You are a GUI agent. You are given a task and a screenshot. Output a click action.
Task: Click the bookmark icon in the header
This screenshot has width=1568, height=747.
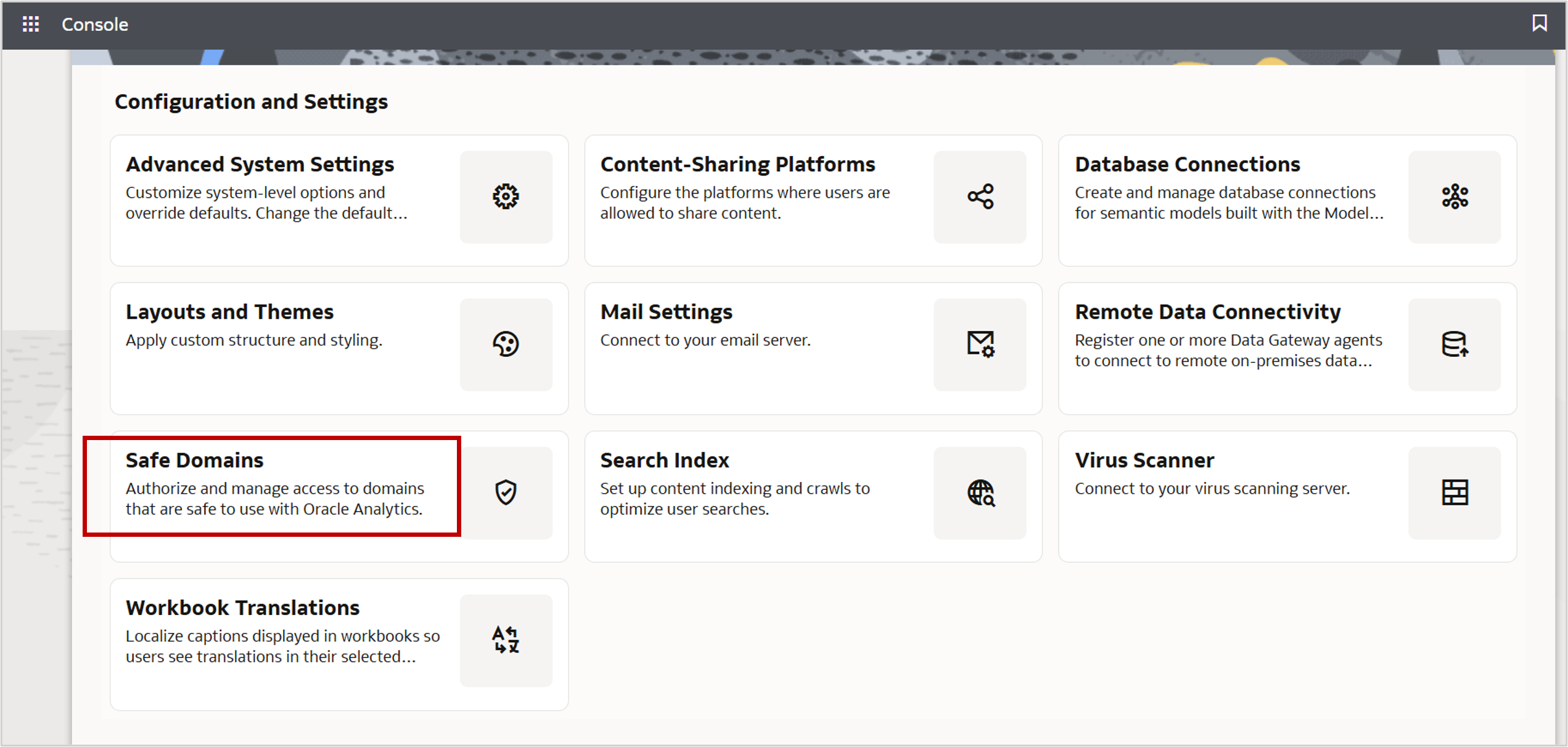tap(1540, 23)
